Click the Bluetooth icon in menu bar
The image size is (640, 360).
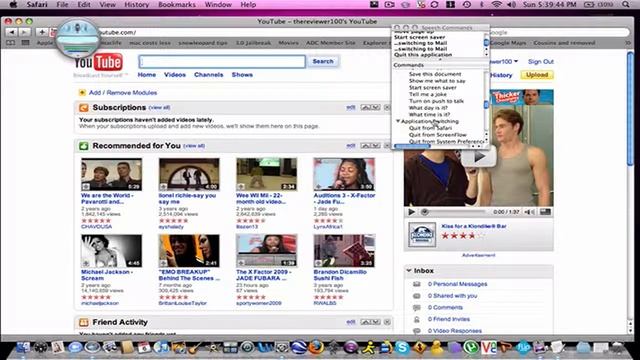tap(482, 4)
